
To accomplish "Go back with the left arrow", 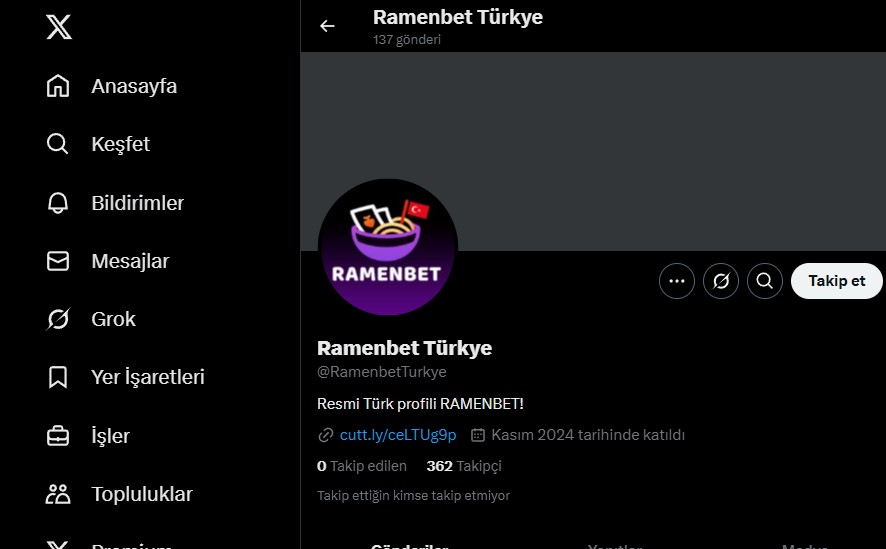I will coord(327,26).
